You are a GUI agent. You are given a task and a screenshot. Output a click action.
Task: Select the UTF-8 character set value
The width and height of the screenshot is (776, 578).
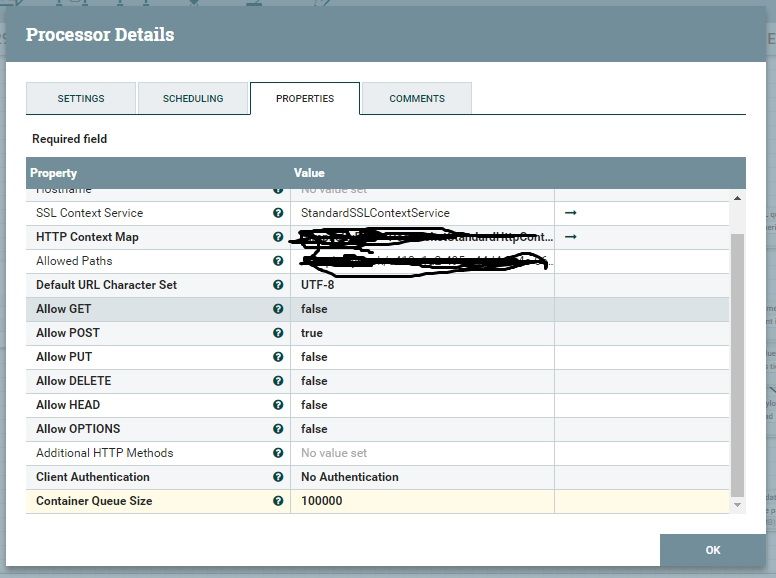(x=318, y=285)
